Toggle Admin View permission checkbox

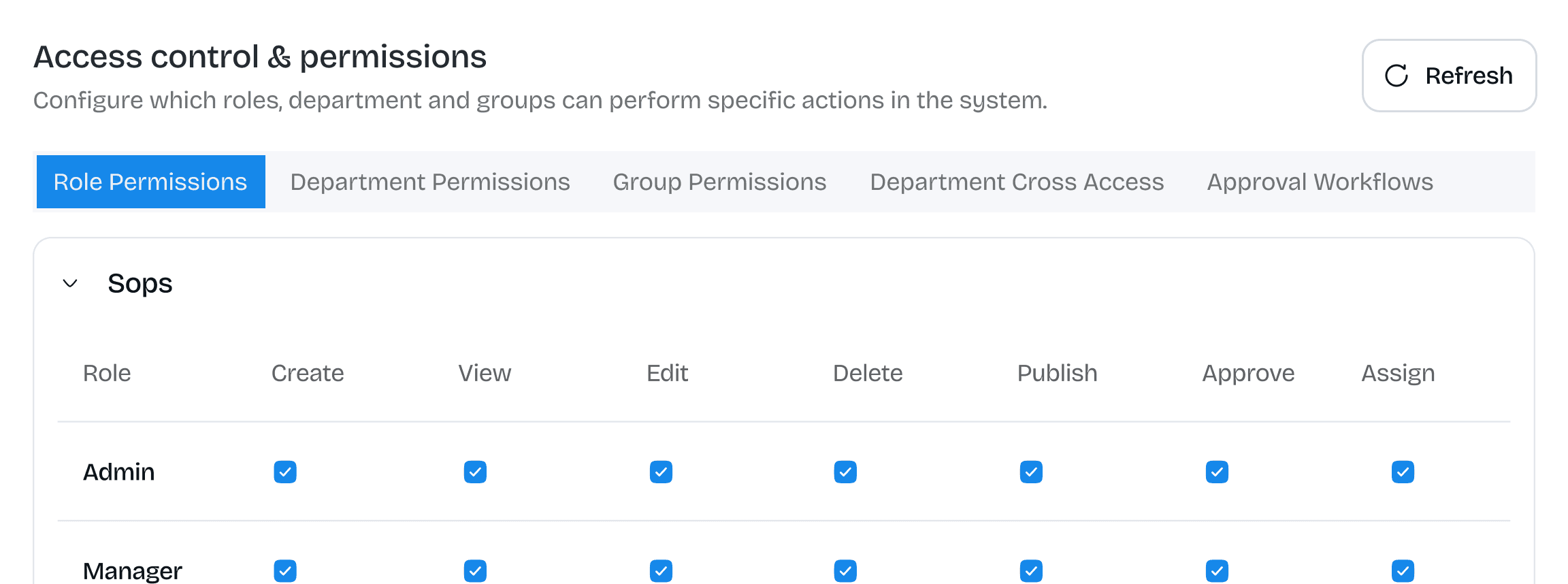pos(475,472)
